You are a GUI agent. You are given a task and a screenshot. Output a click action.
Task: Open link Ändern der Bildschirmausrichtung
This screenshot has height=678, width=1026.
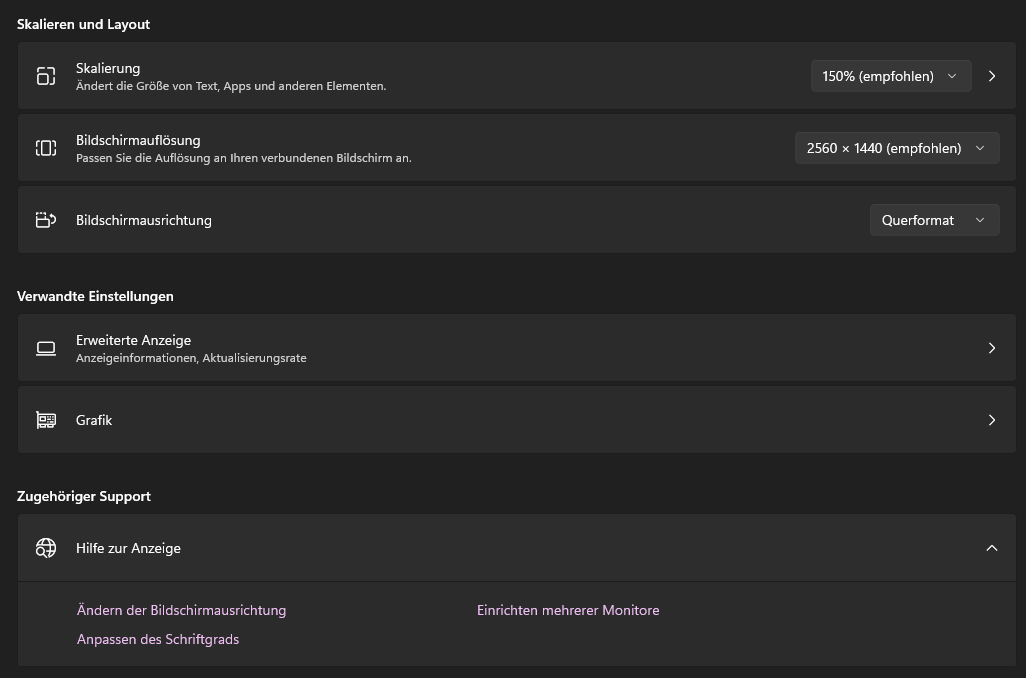pos(181,610)
